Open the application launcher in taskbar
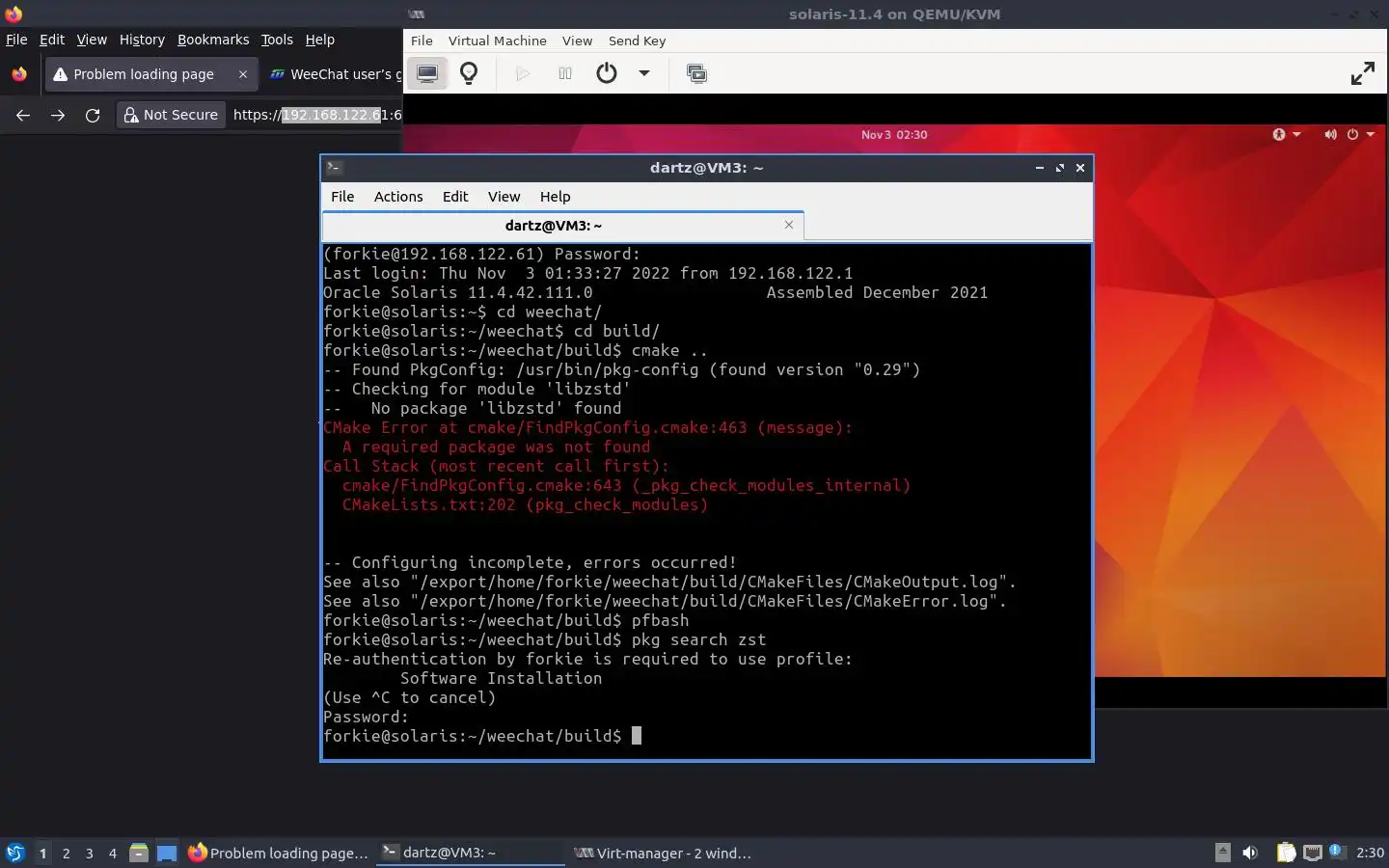 [15, 853]
